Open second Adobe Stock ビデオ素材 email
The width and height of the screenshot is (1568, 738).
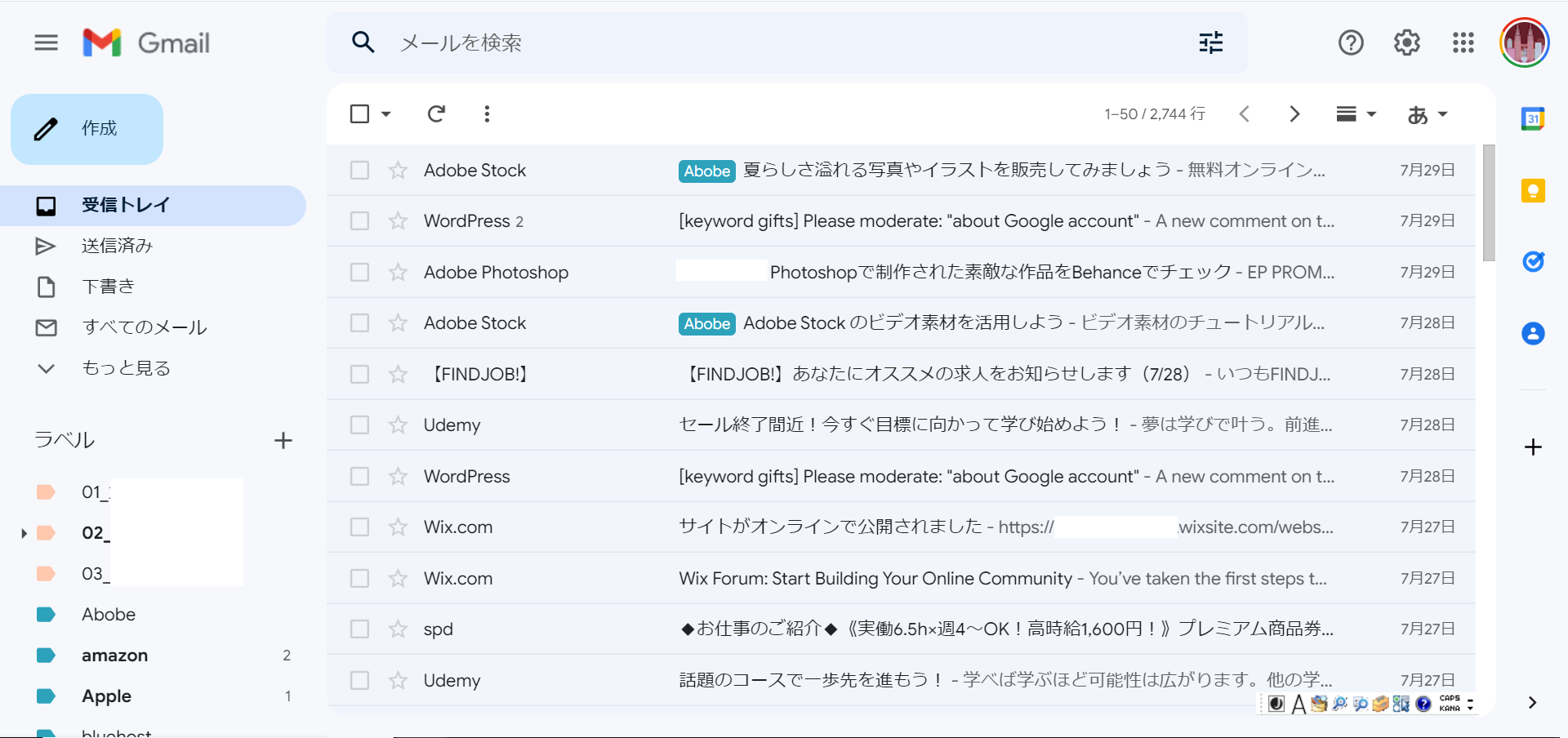click(901, 322)
